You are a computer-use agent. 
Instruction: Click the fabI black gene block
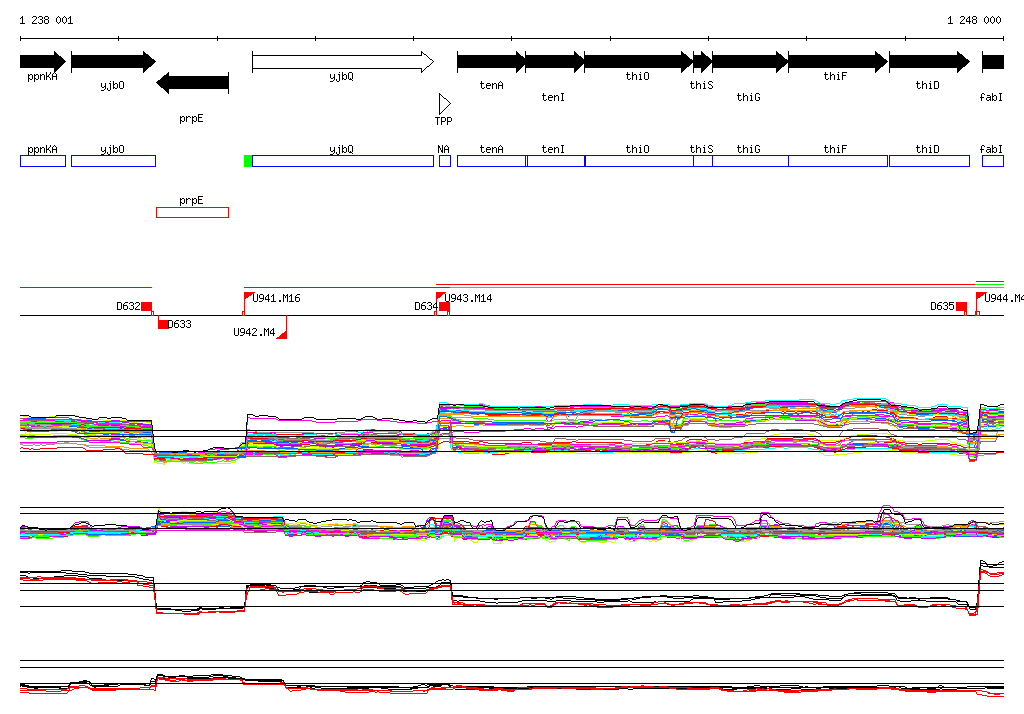pyautogui.click(x=993, y=62)
